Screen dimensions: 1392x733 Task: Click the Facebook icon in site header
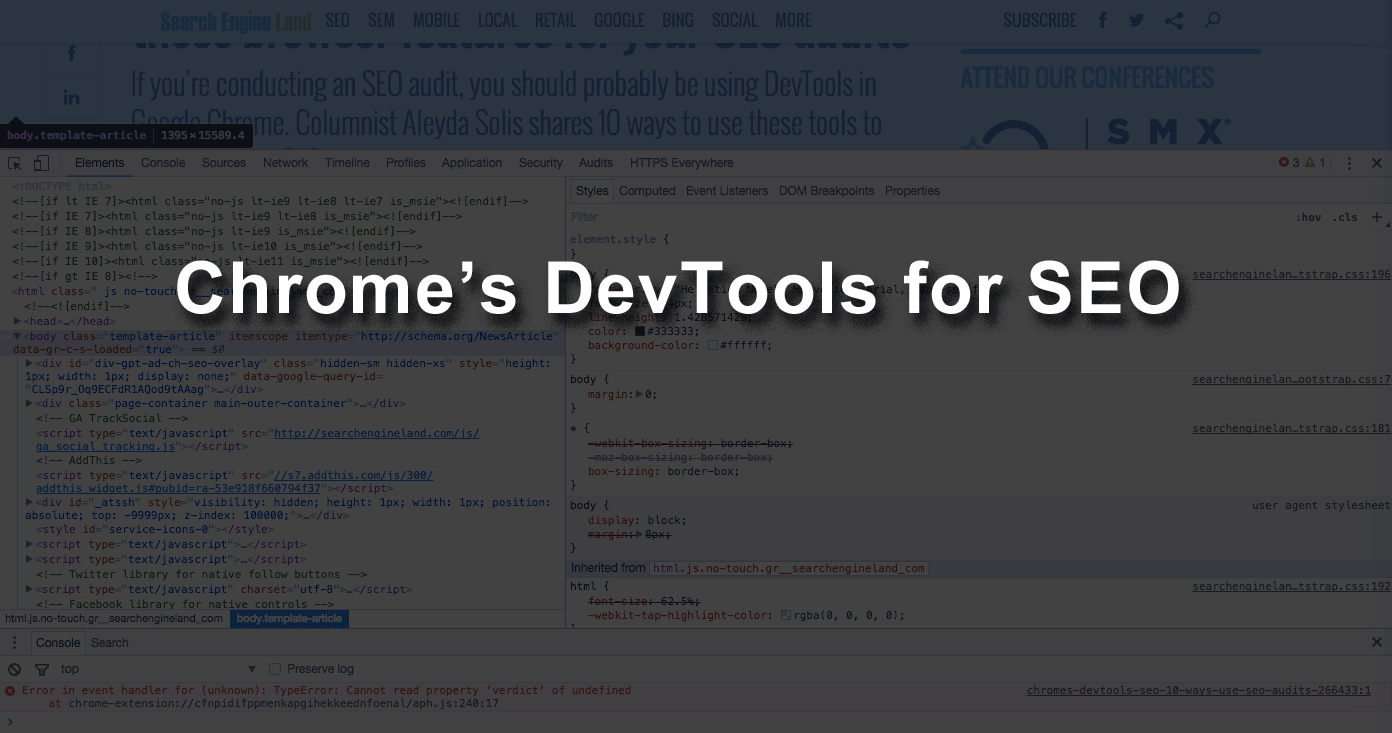pyautogui.click(x=1103, y=20)
